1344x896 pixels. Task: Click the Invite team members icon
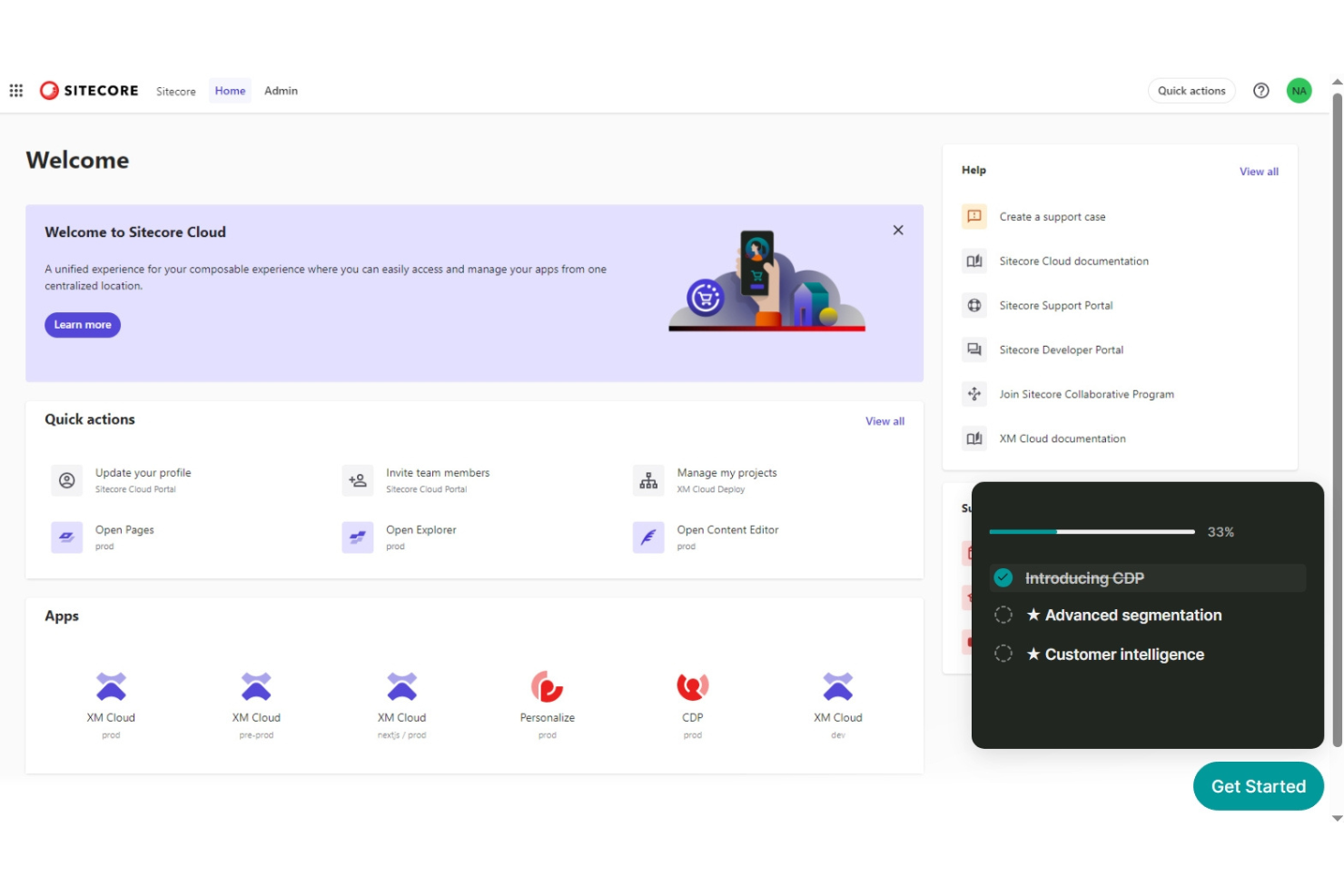coord(357,480)
